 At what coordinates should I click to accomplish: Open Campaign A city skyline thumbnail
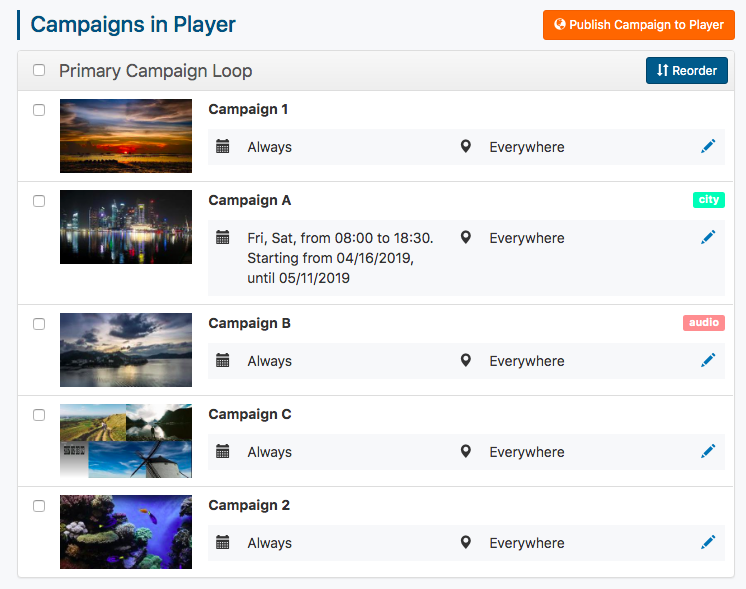click(126, 227)
